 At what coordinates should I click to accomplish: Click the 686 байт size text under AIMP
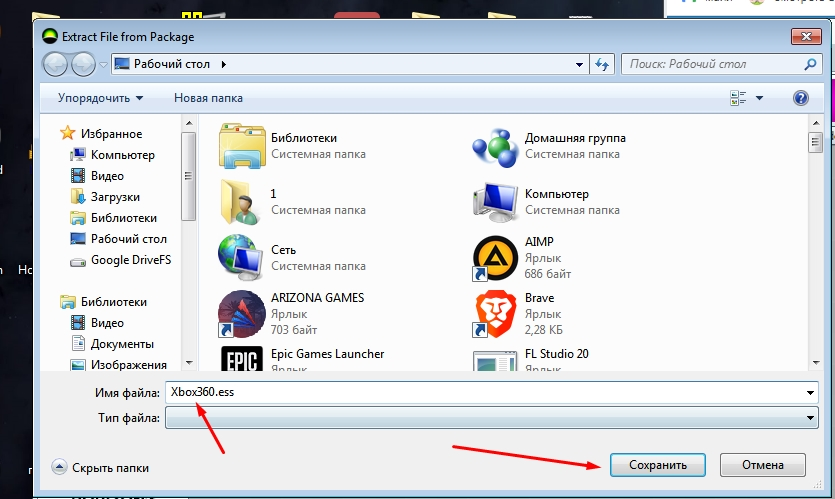pyautogui.click(x=547, y=274)
